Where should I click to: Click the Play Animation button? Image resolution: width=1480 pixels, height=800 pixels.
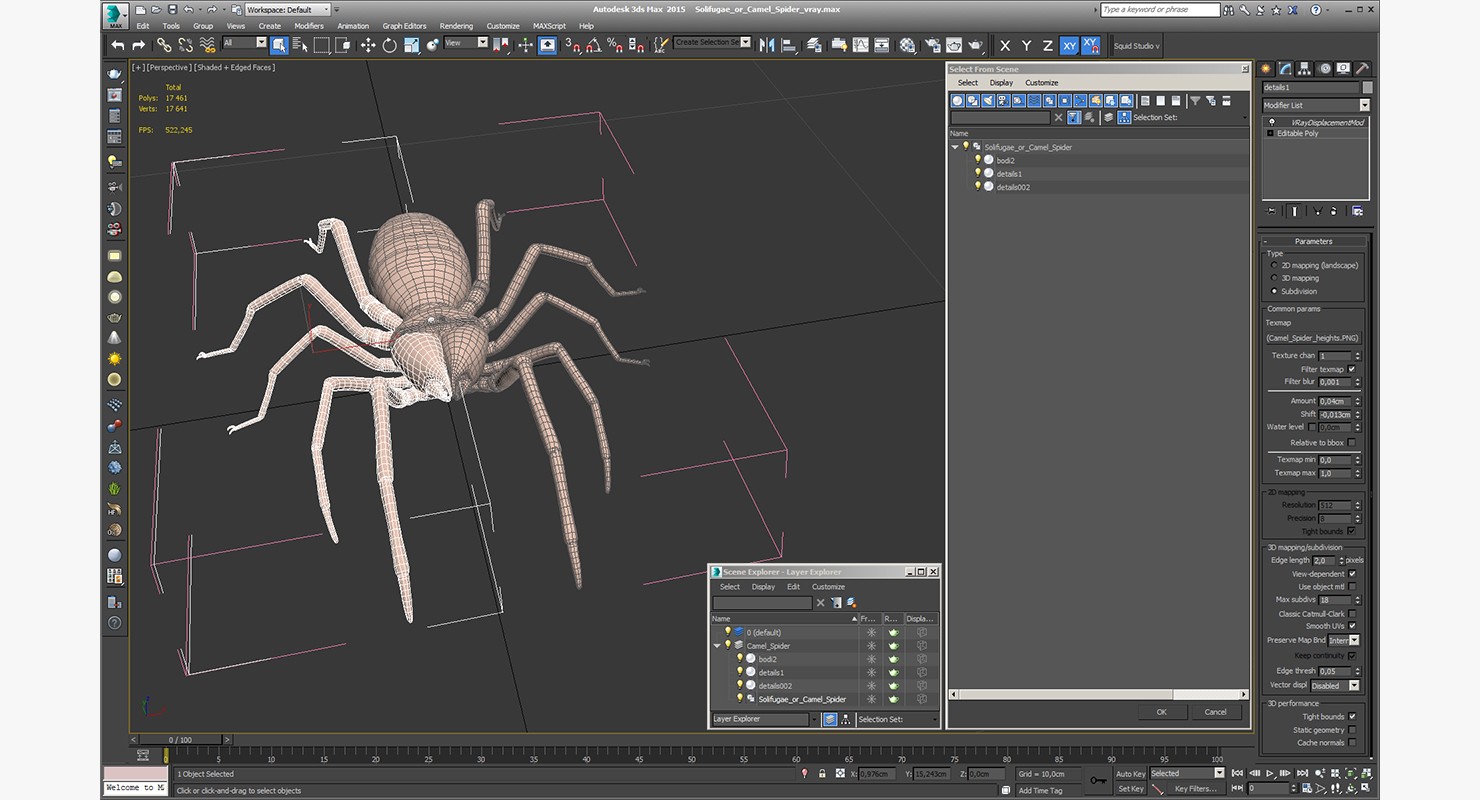1270,773
